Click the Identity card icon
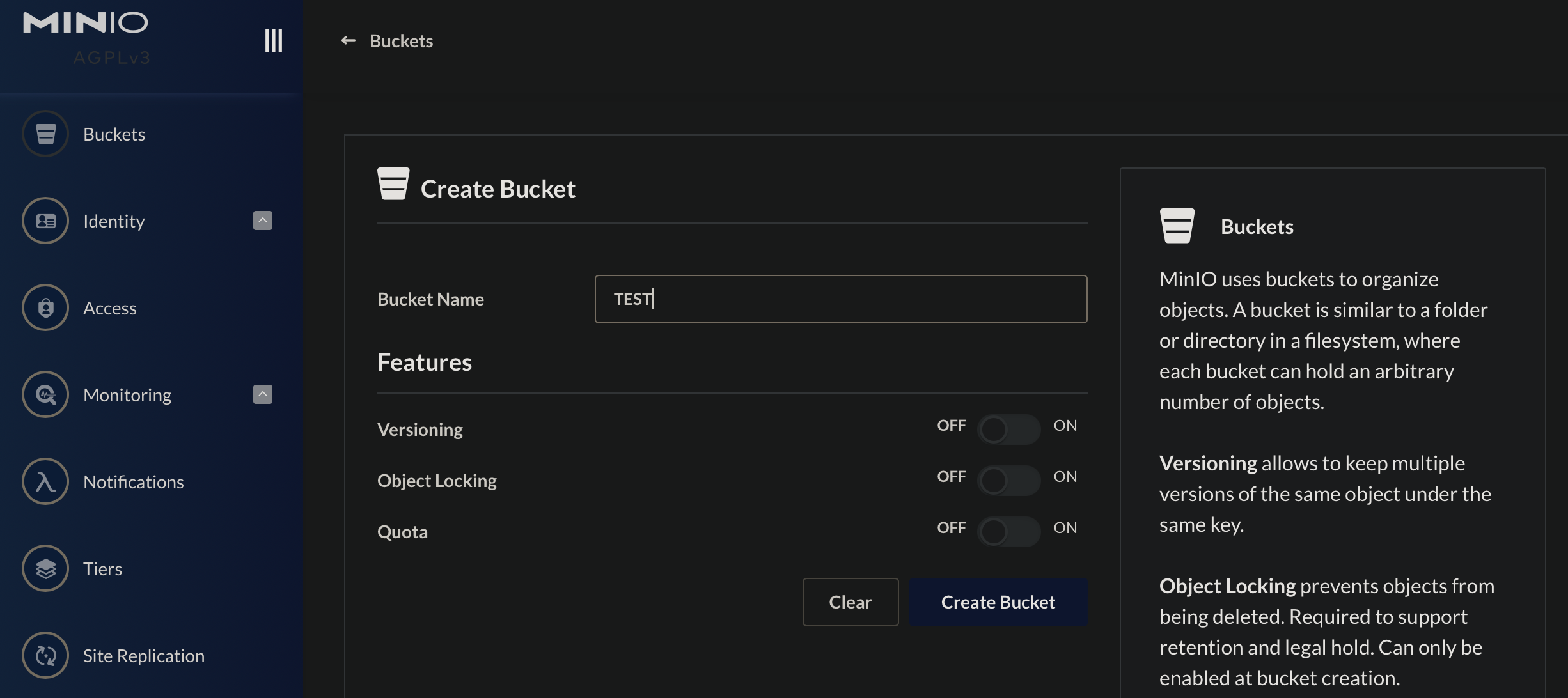This screenshot has height=698, width=1568. pyautogui.click(x=45, y=221)
